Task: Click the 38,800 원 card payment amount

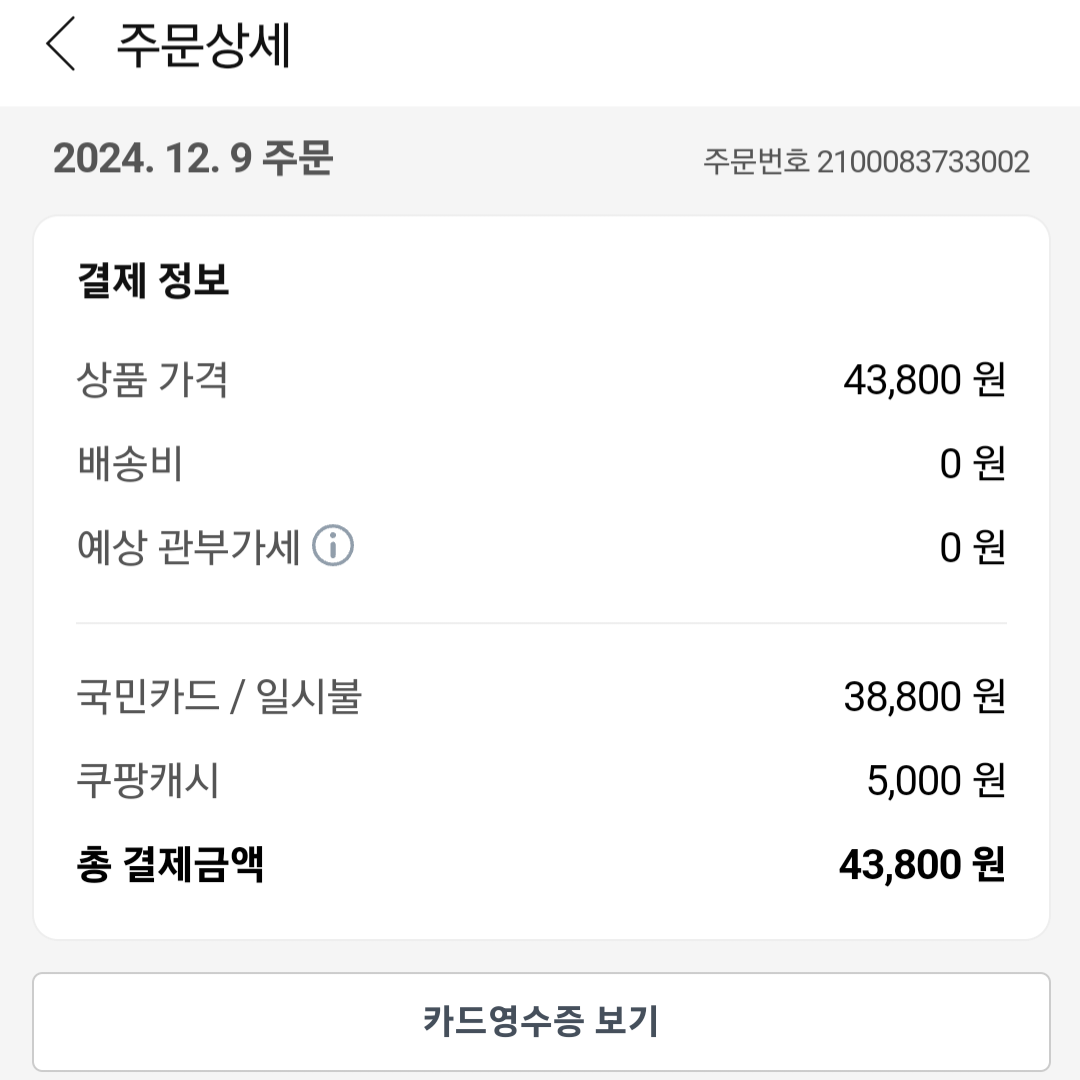Action: (x=924, y=696)
